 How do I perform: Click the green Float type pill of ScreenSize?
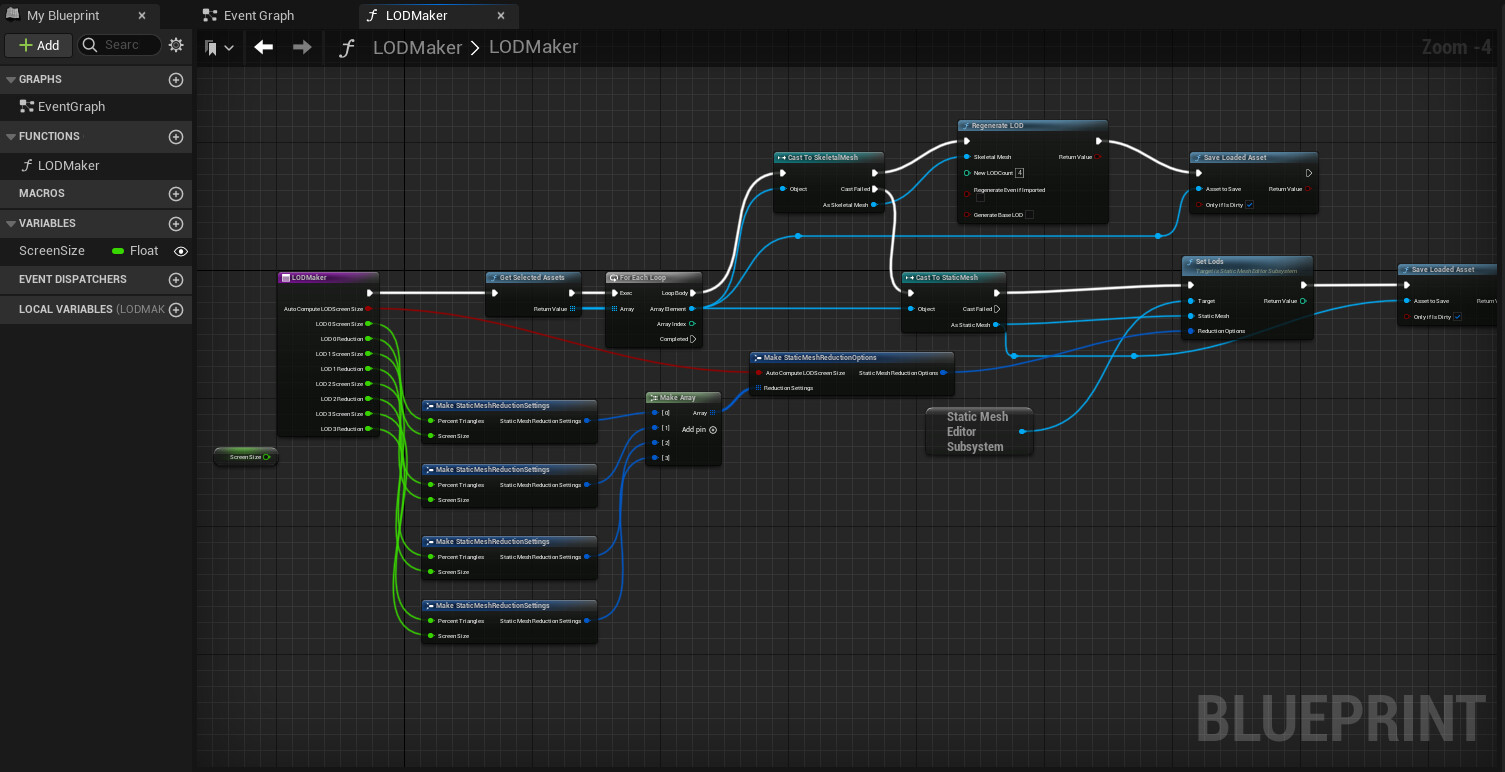[118, 251]
